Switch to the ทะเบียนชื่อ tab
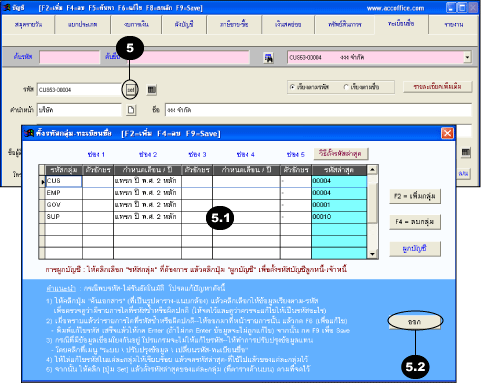The width and height of the screenshot is (483, 388). 401,24
